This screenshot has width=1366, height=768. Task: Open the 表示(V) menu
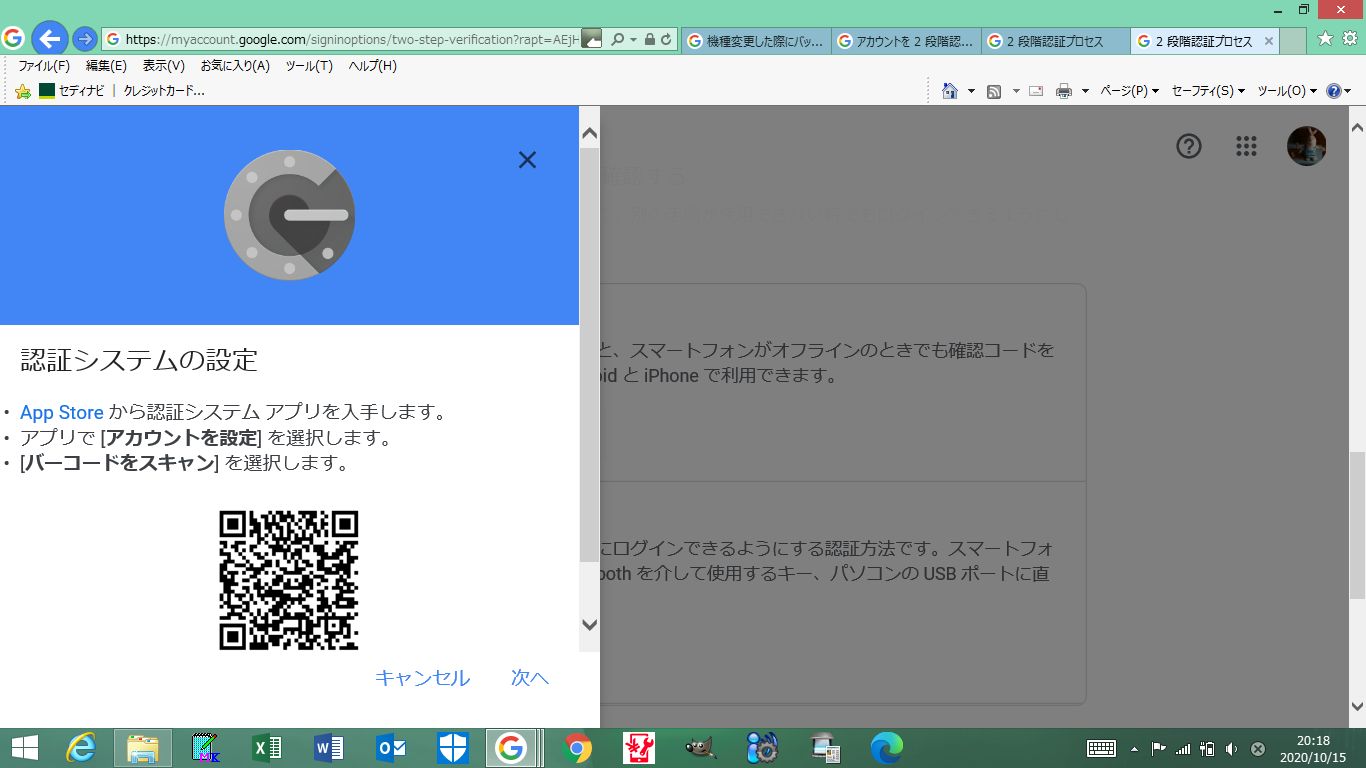(163, 66)
